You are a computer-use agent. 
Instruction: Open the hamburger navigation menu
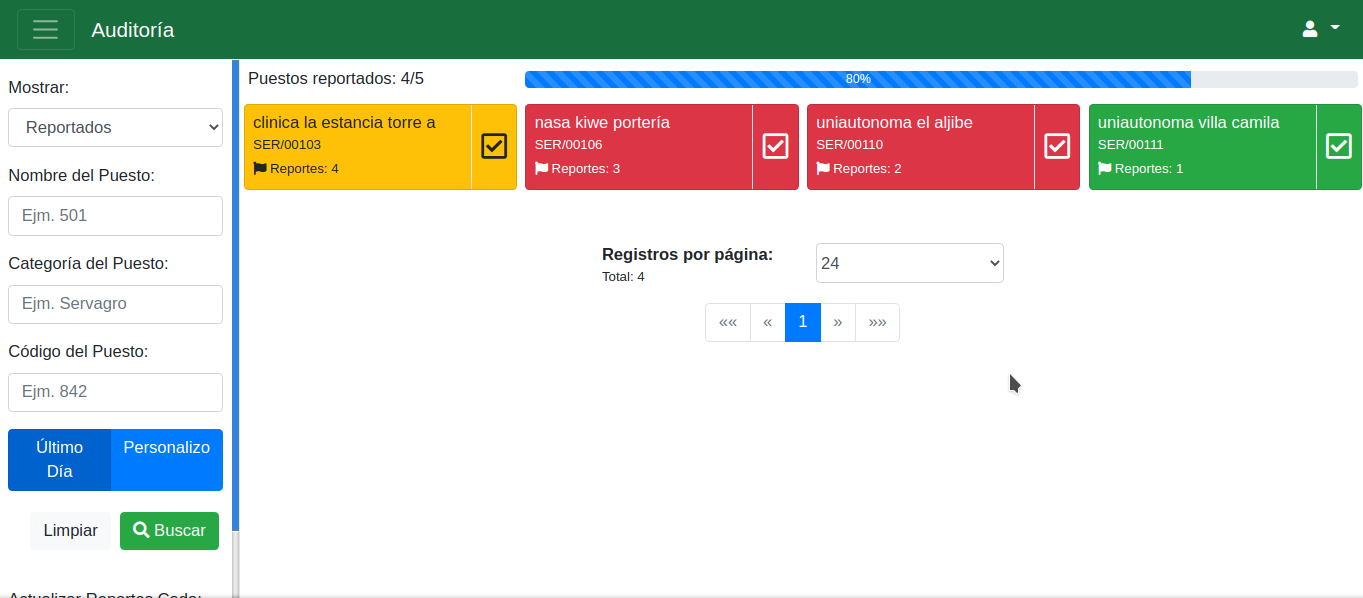coord(46,30)
